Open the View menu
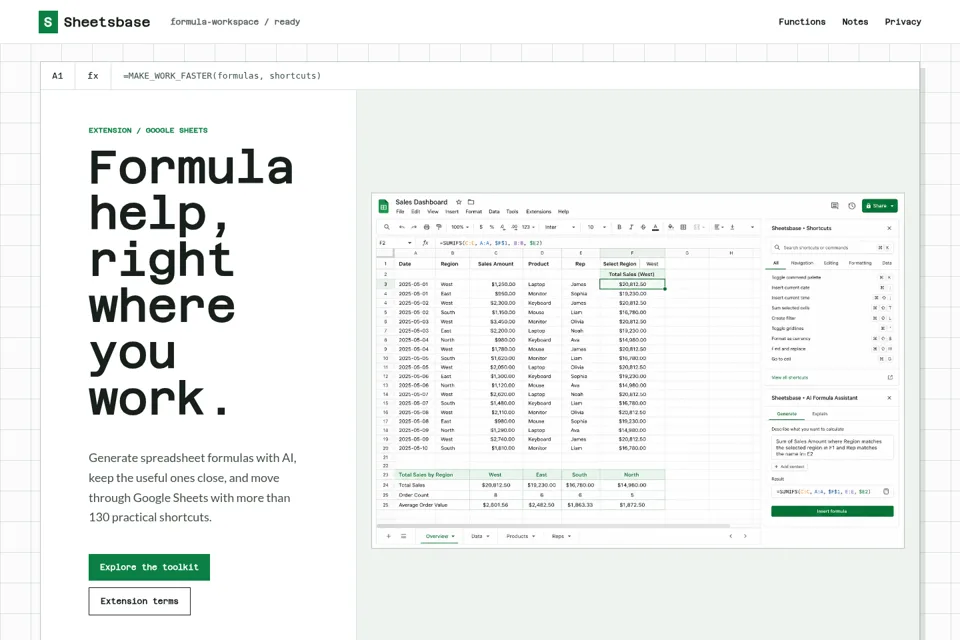Screen dimensions: 960x640 (x=433, y=211)
